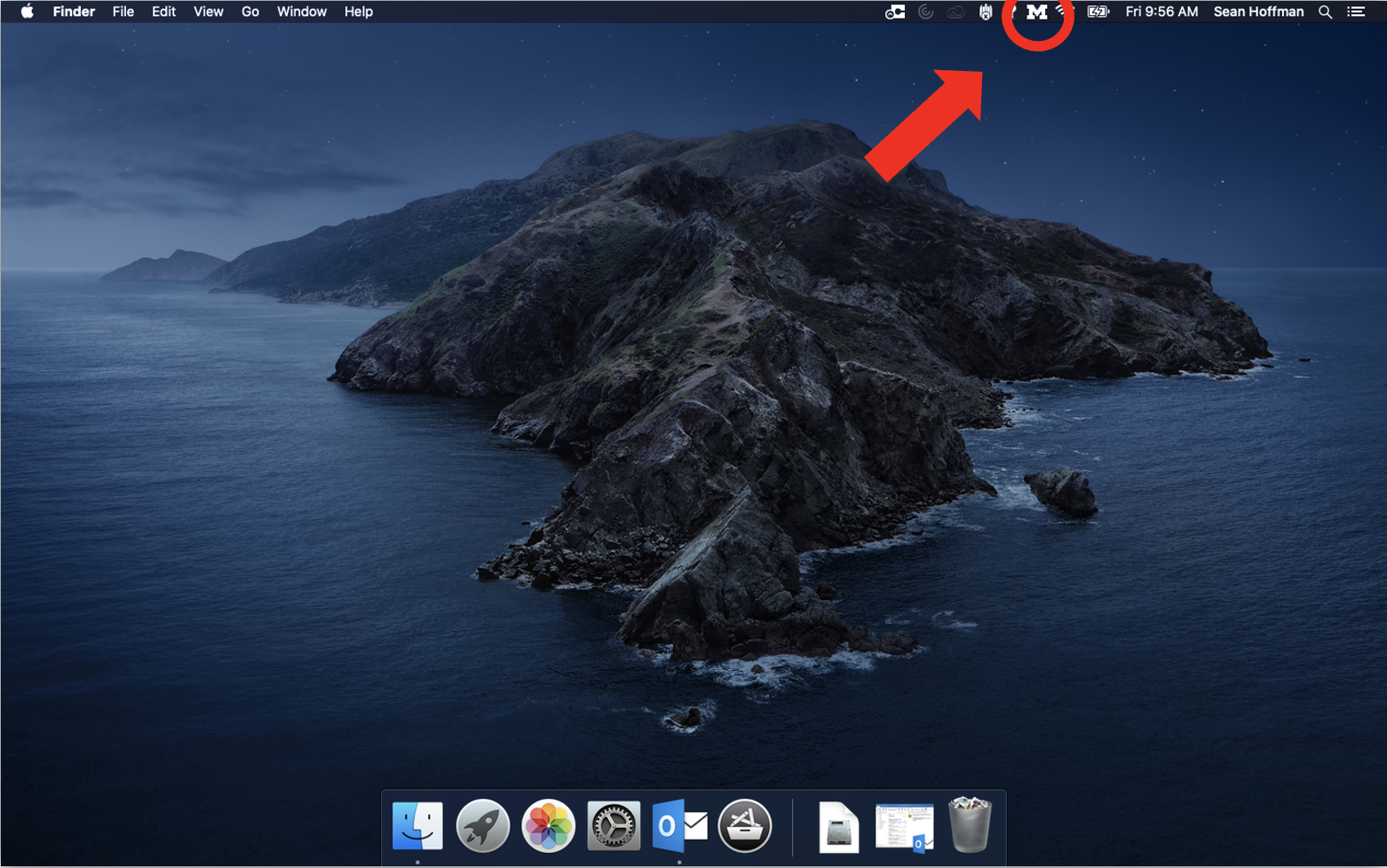Screen dimensions: 1387x868
Task: Open the File menu
Action: pyautogui.click(x=123, y=12)
